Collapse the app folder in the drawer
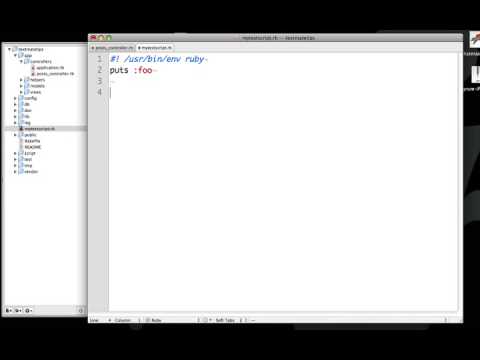The width and height of the screenshot is (480, 360). click(x=15, y=55)
